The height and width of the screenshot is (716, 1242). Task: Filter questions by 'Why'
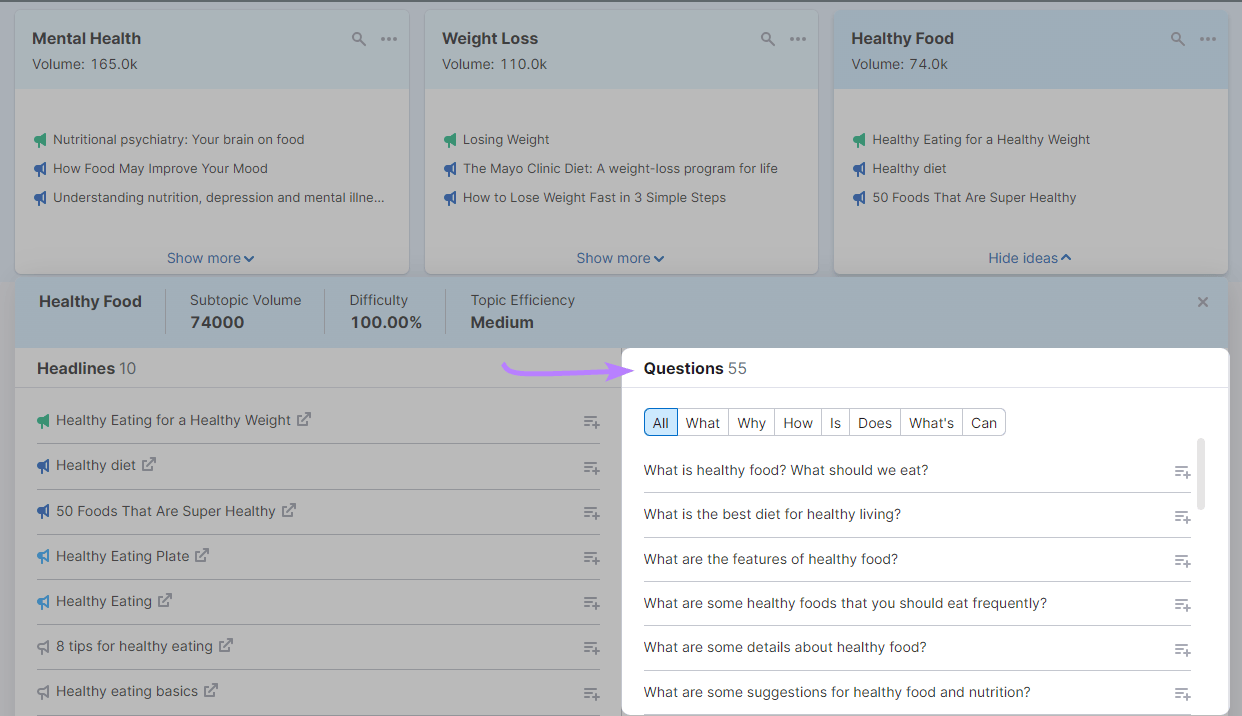click(751, 422)
